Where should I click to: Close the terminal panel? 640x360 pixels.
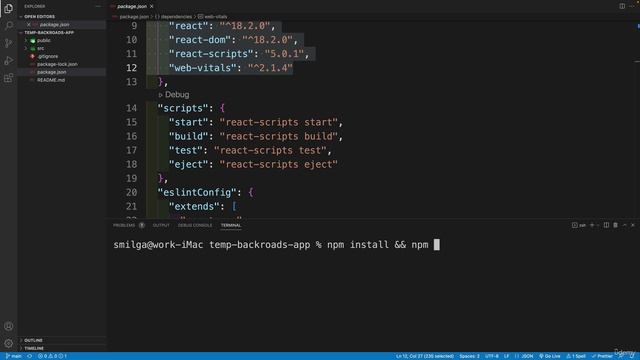click(x=633, y=225)
